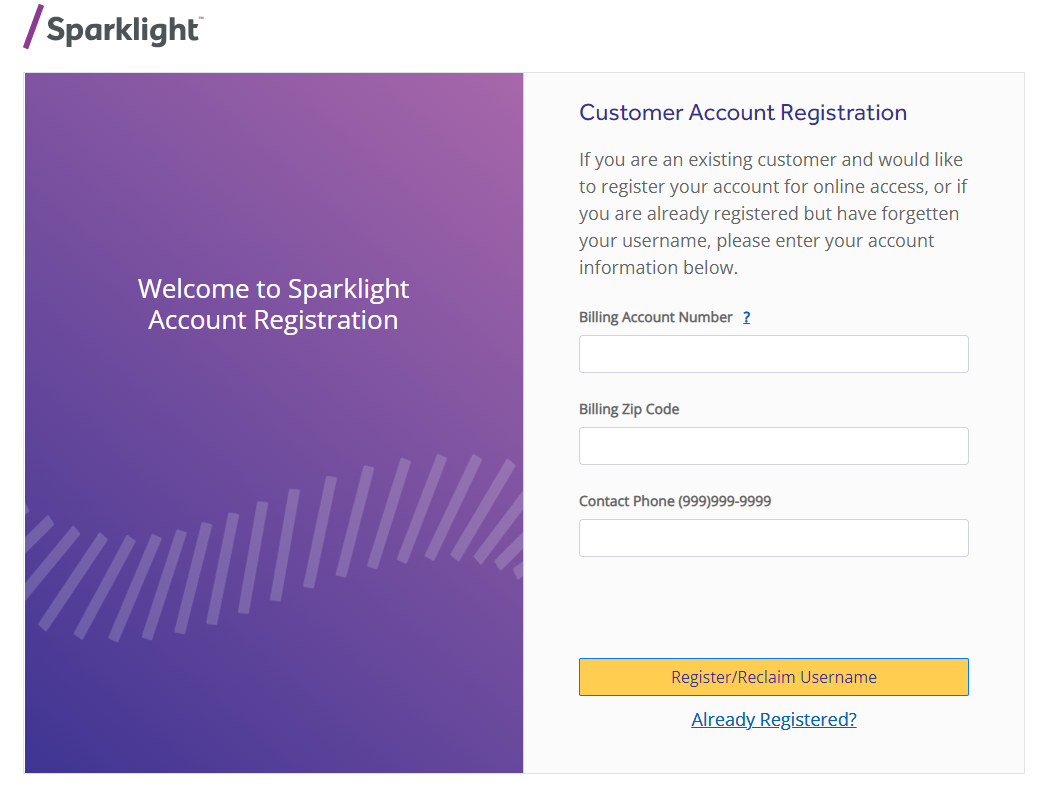Select the Contact Phone input box
Viewport: 1038px width, 791px height.
tap(773, 538)
